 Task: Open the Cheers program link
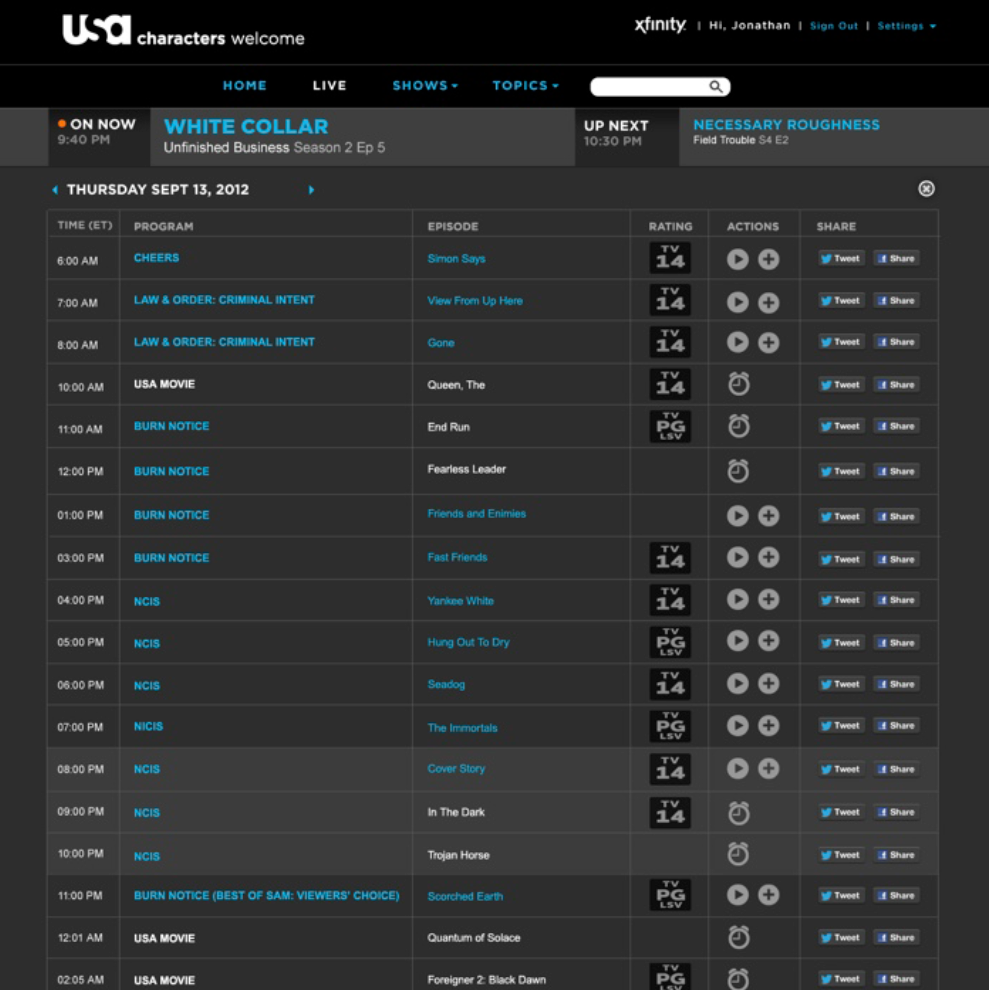(x=156, y=258)
